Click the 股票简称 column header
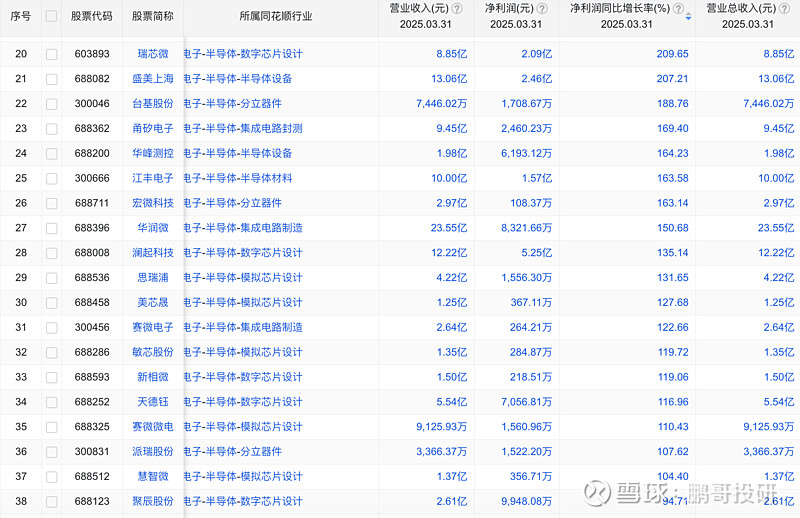This screenshot has width=800, height=518. pos(153,16)
